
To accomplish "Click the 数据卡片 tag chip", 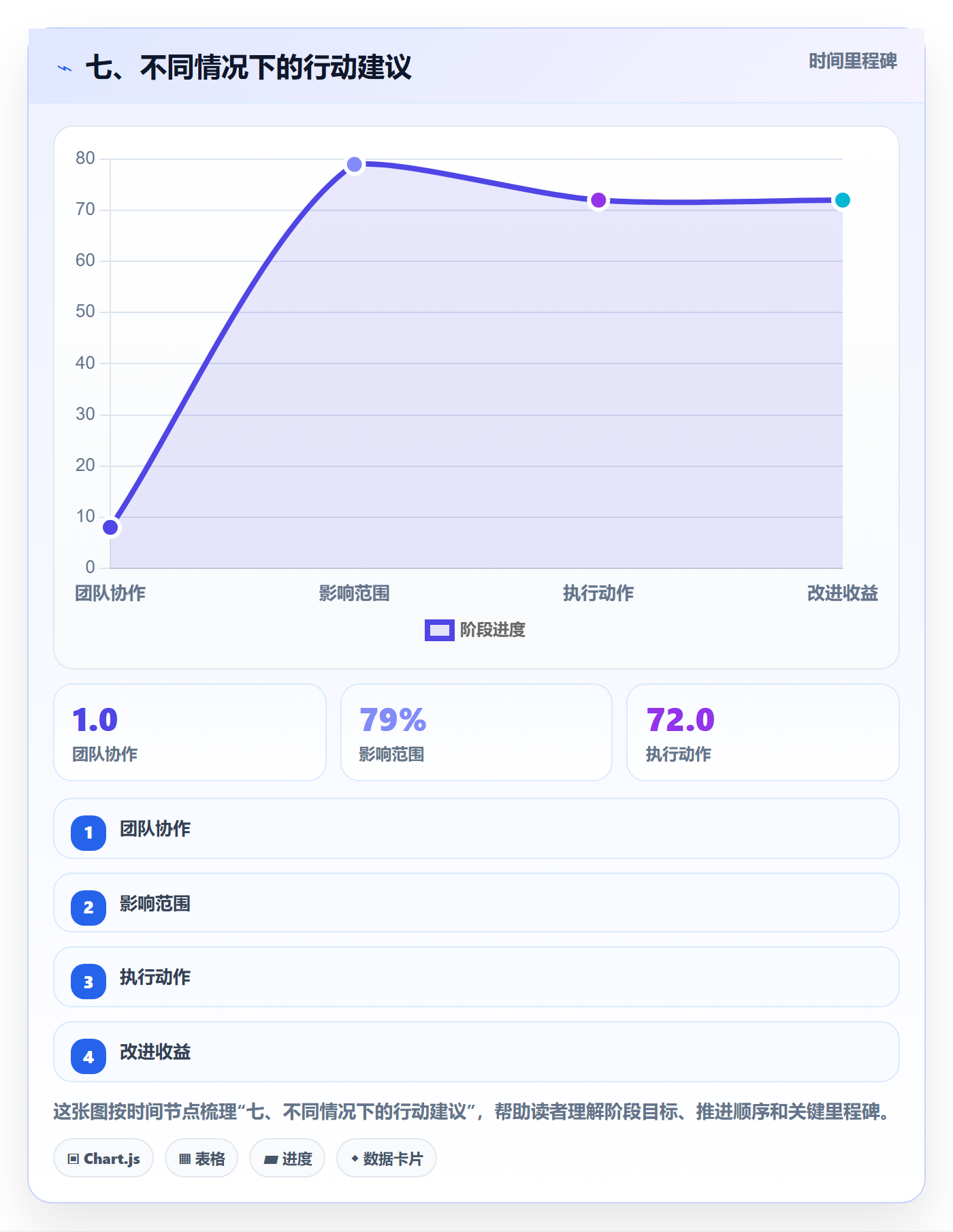I will pos(387,1158).
